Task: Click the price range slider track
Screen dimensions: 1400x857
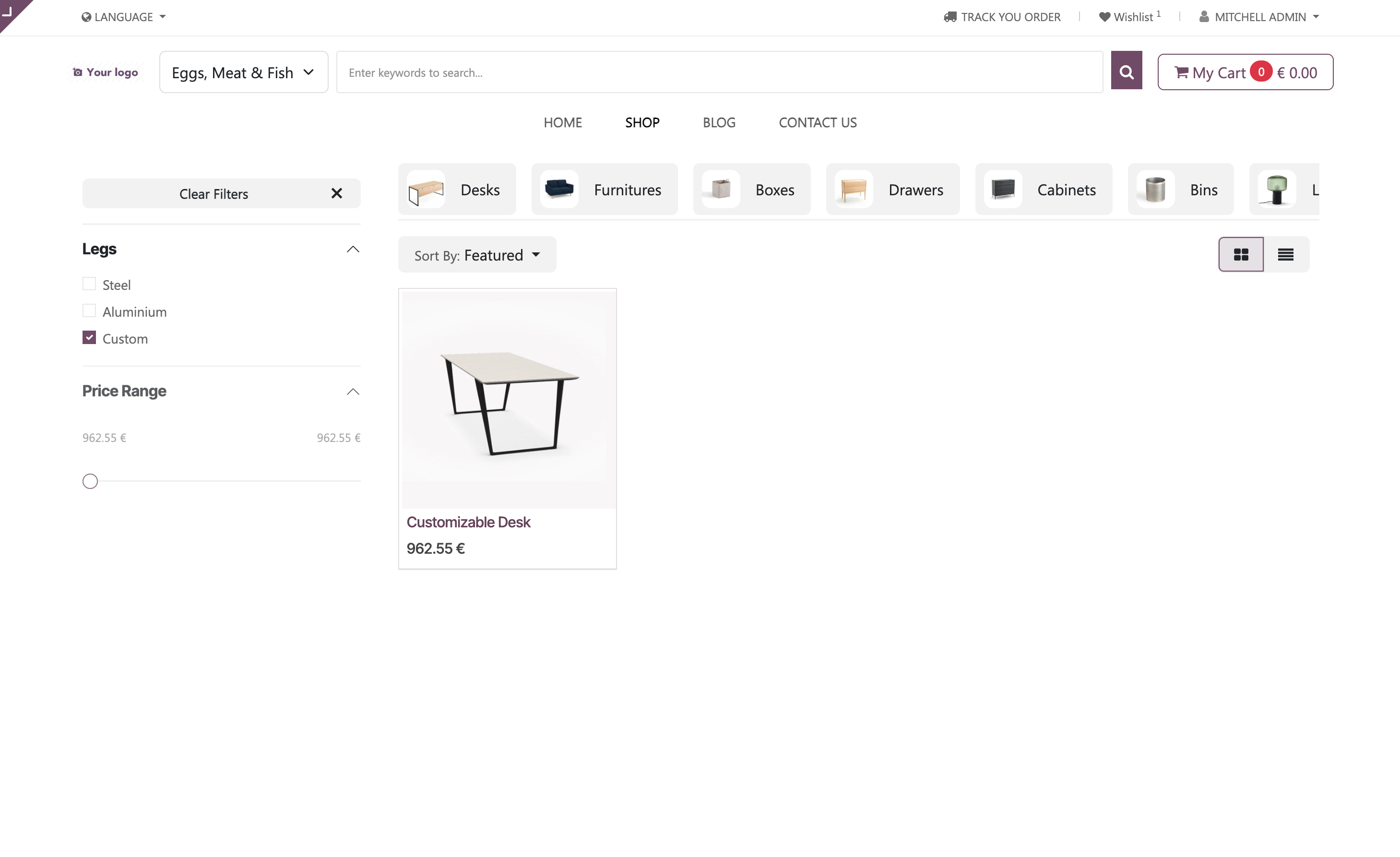Action: pyautogui.click(x=222, y=481)
